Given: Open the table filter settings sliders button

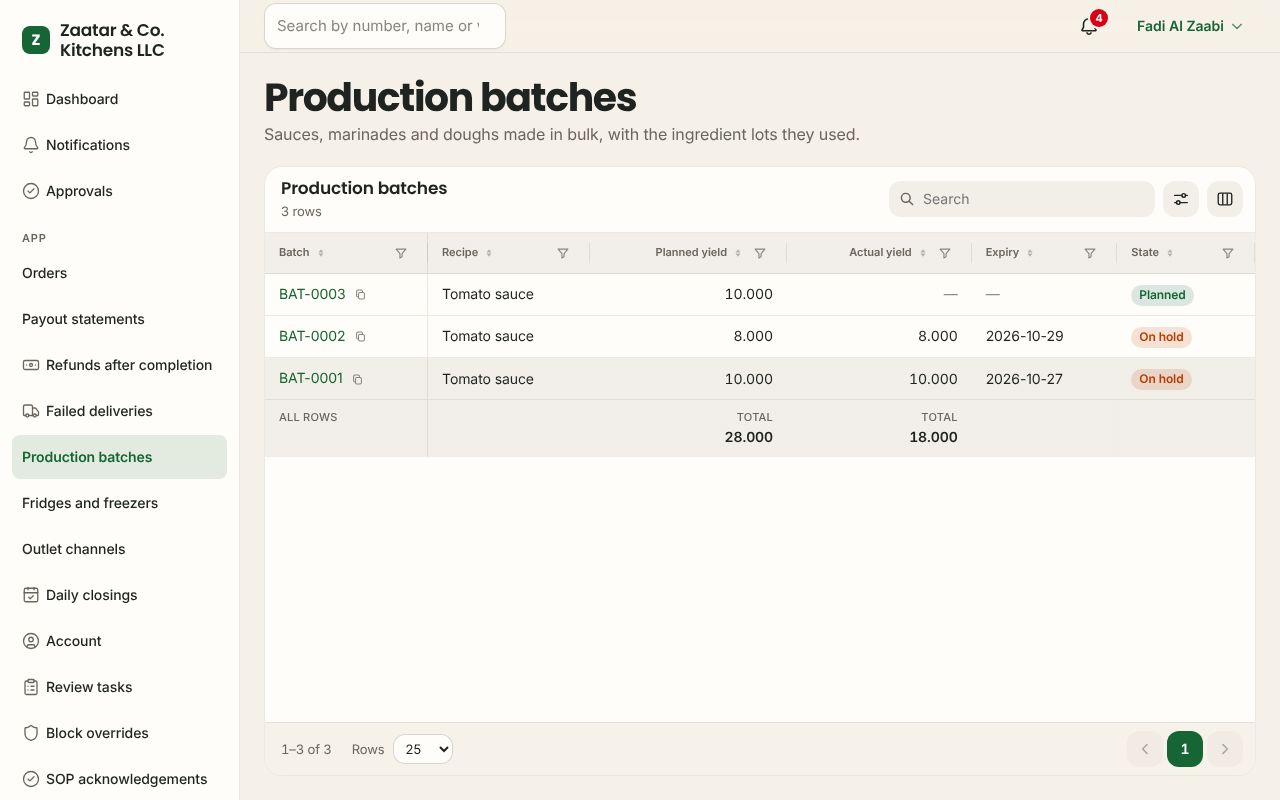Looking at the screenshot, I should point(1181,199).
